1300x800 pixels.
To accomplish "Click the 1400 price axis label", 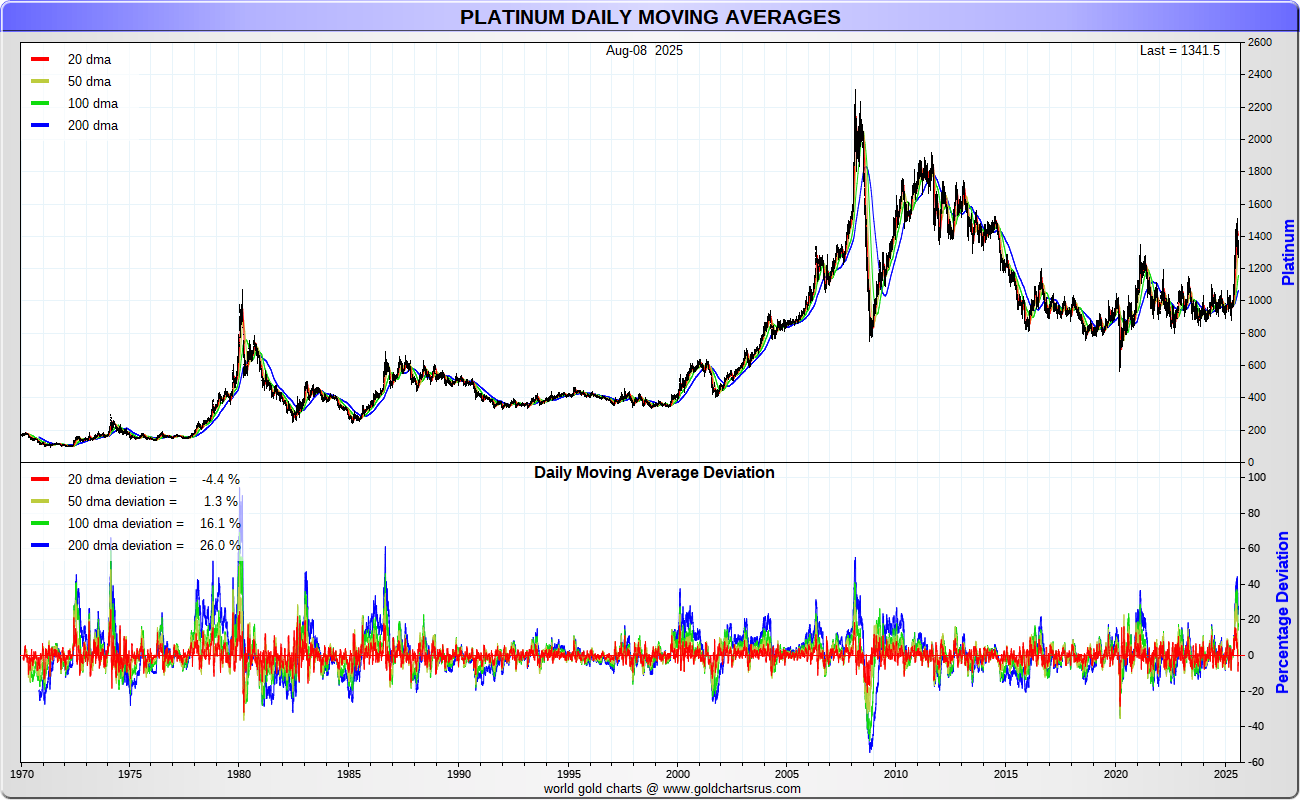I will (1259, 236).
